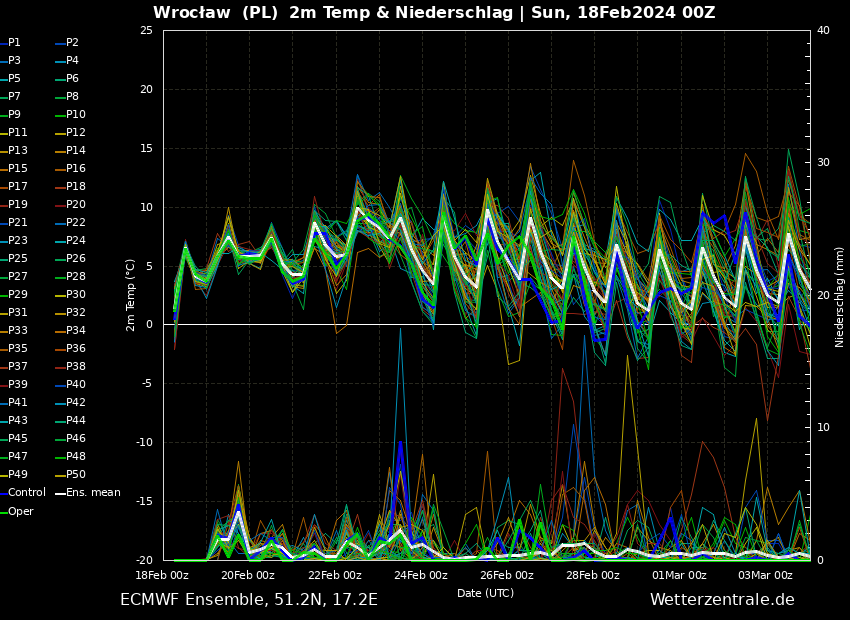Click the "P25" legend entry
Viewport: 850px width, 620px height.
tap(14, 259)
